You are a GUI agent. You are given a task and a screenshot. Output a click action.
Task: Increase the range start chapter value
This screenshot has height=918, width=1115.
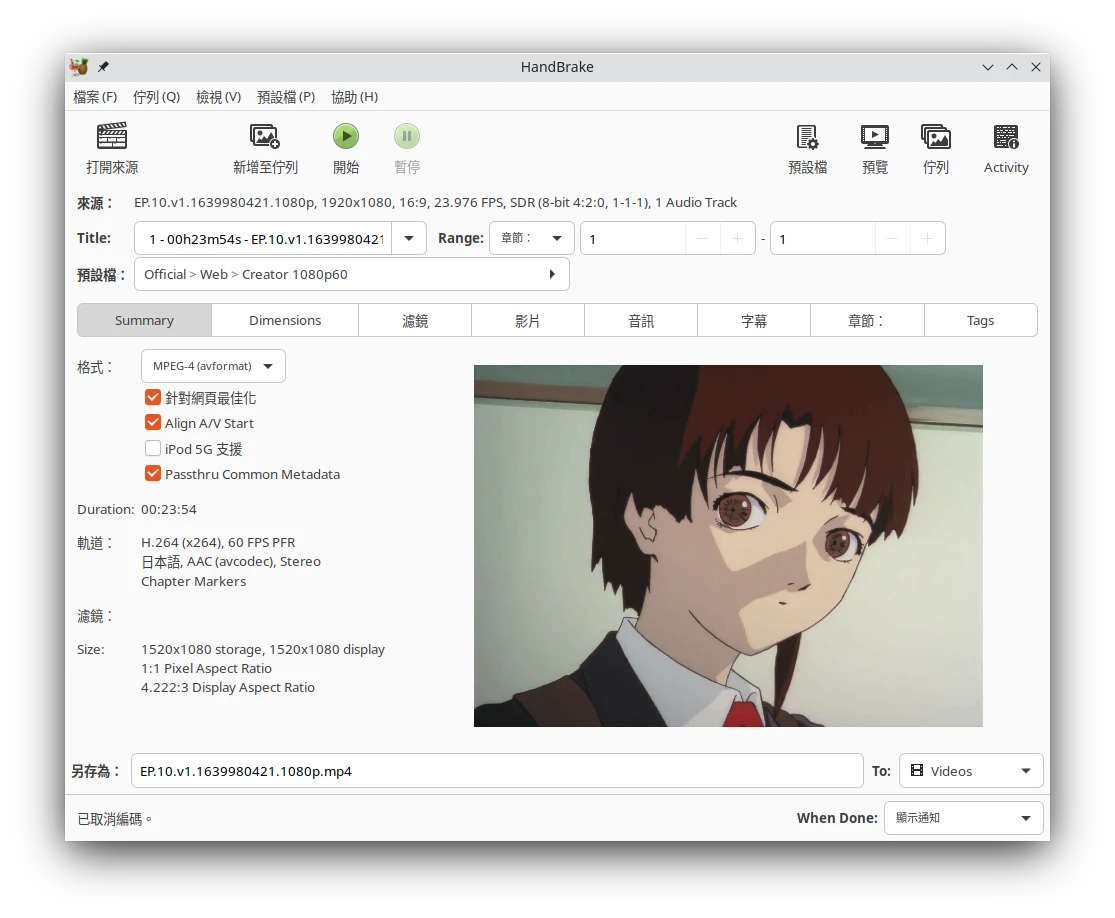pyautogui.click(x=737, y=239)
